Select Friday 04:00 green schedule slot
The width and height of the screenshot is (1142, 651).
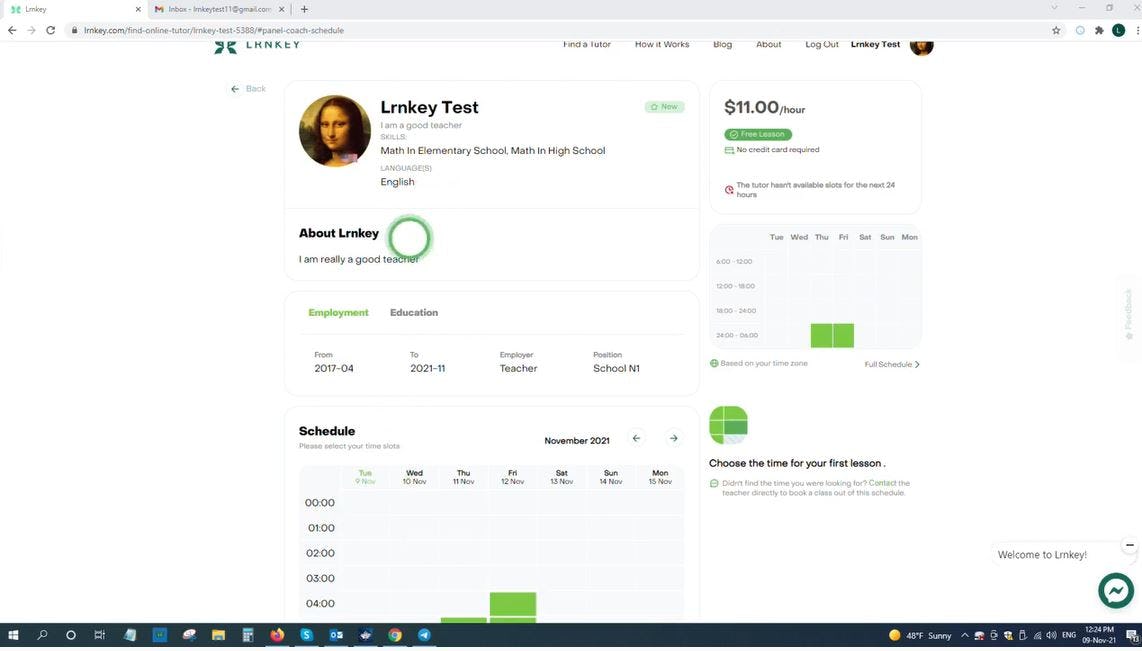tap(513, 604)
